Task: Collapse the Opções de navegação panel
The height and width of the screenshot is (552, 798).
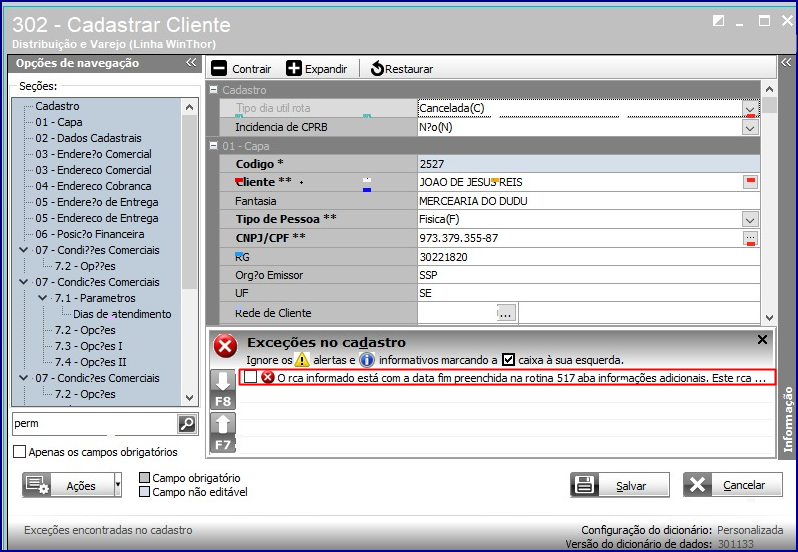Action: [x=191, y=63]
